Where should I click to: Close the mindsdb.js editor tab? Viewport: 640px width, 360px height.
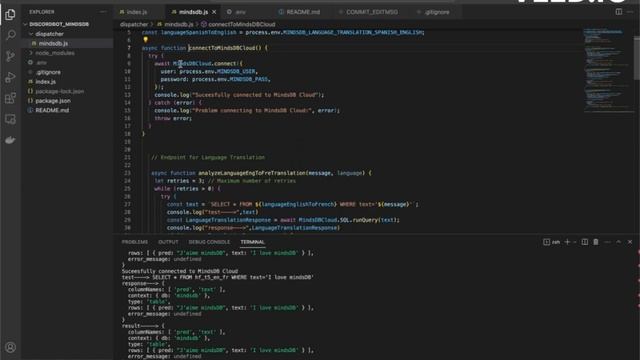(214, 12)
